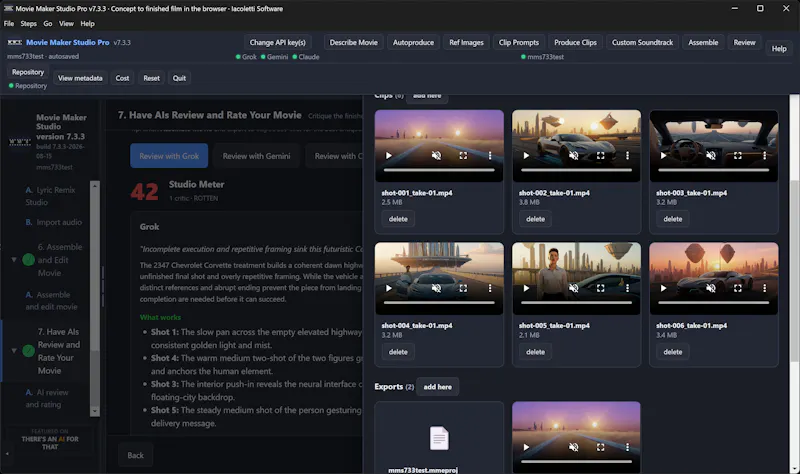The width and height of the screenshot is (800, 474).
Task: Click add here next to Exports
Action: coord(437,387)
